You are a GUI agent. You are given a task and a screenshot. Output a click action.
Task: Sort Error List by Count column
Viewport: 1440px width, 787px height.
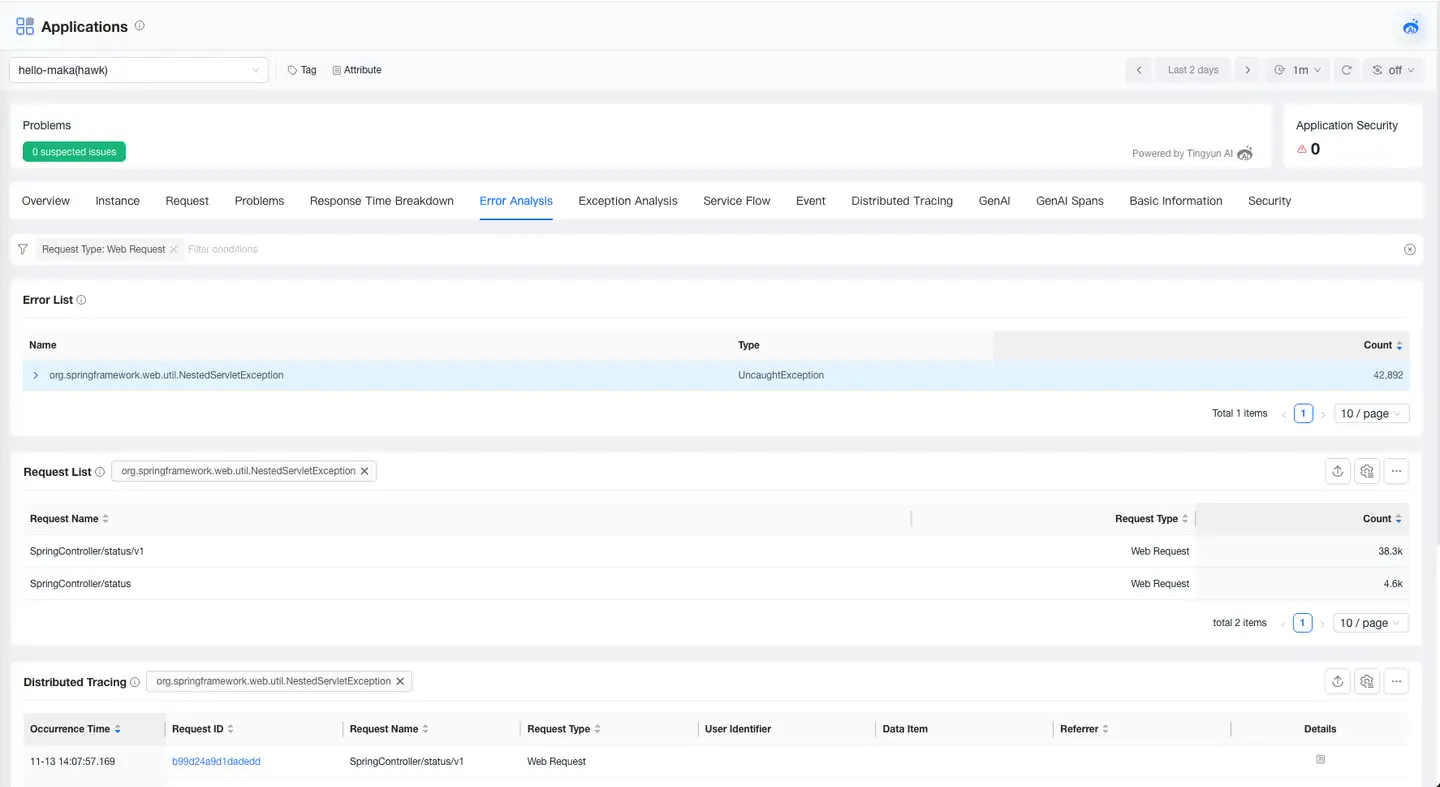pyautogui.click(x=1383, y=345)
